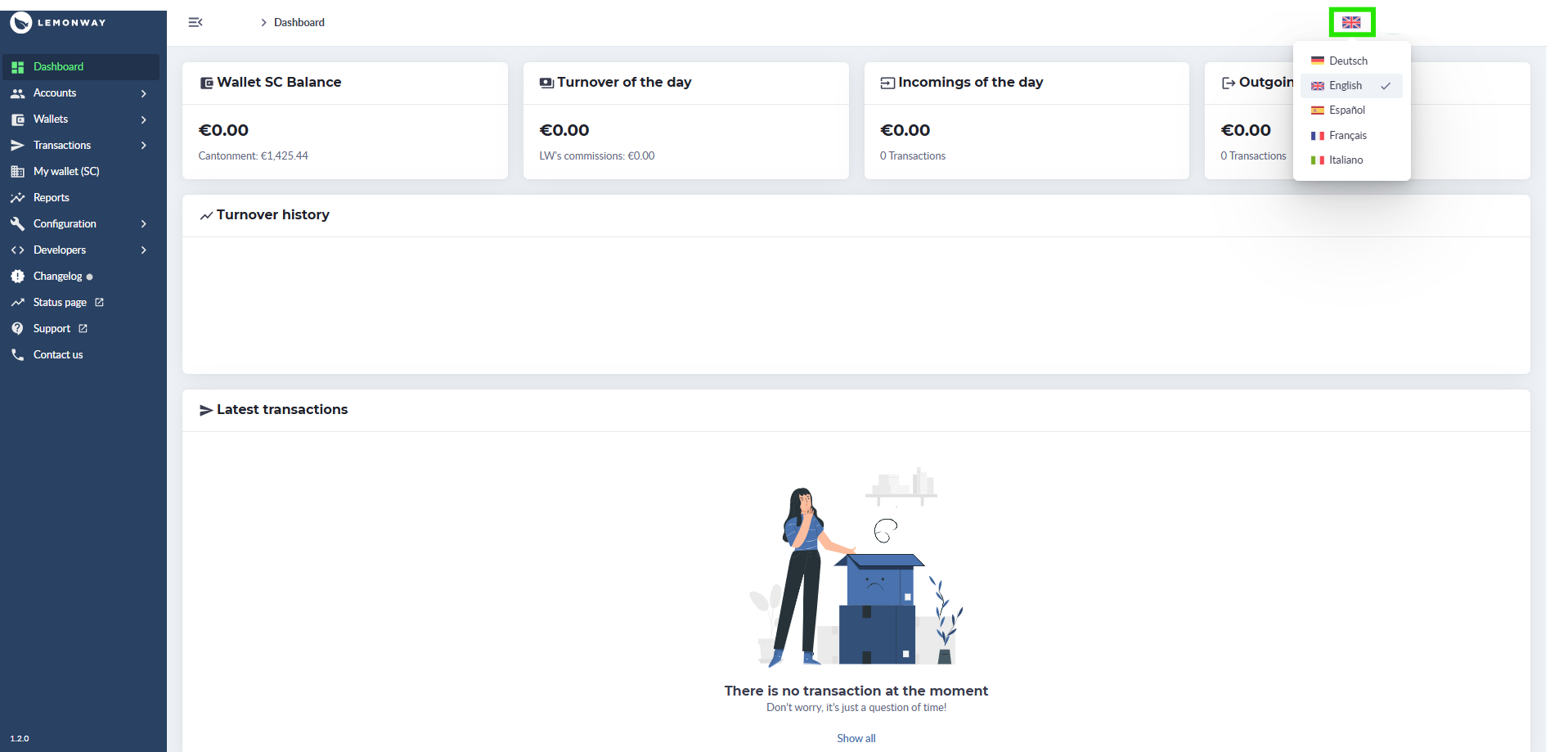This screenshot has width=1568, height=752.
Task: Expand the Configuration chevron
Action: coord(143,224)
